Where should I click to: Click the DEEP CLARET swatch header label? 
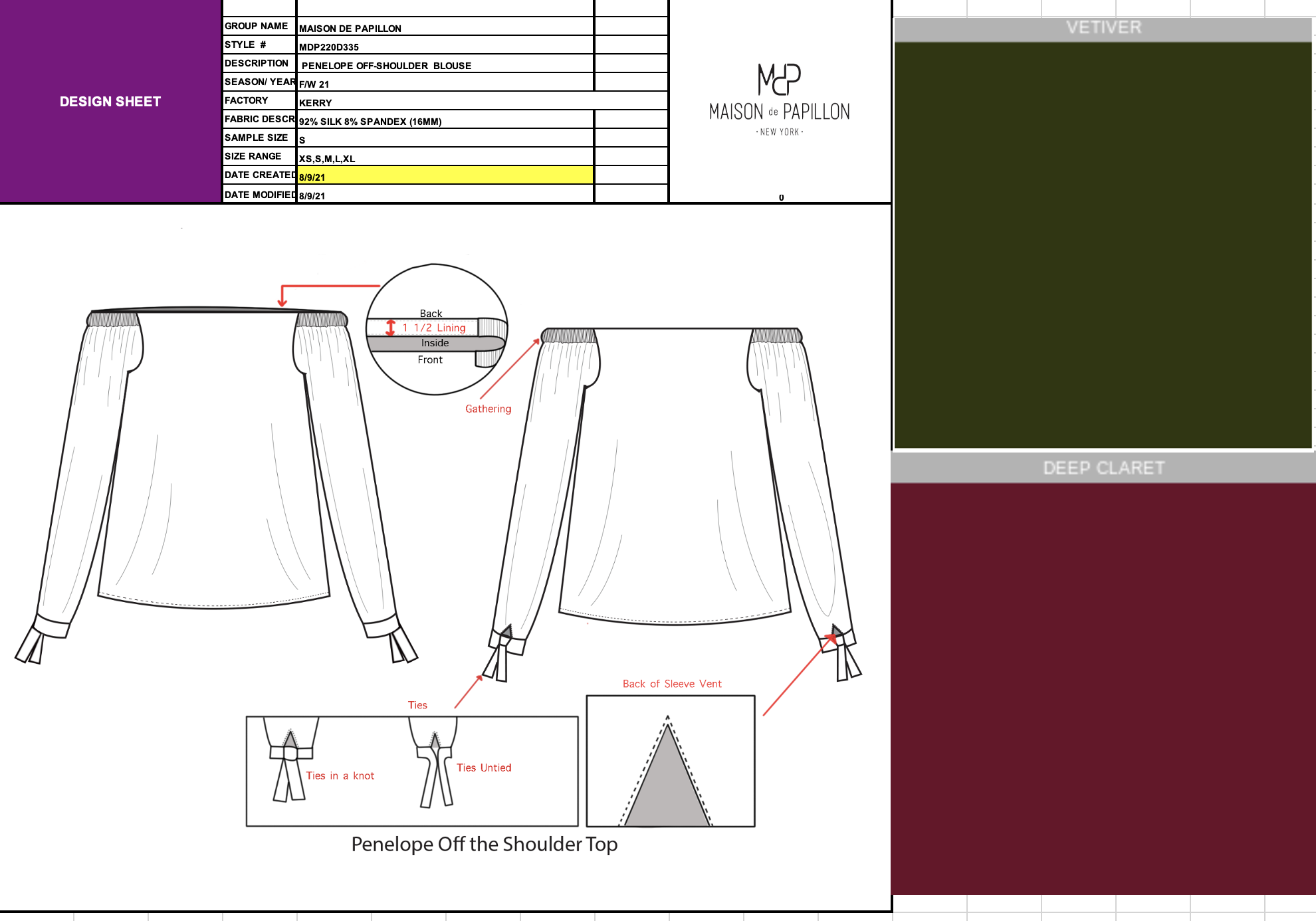(1103, 468)
